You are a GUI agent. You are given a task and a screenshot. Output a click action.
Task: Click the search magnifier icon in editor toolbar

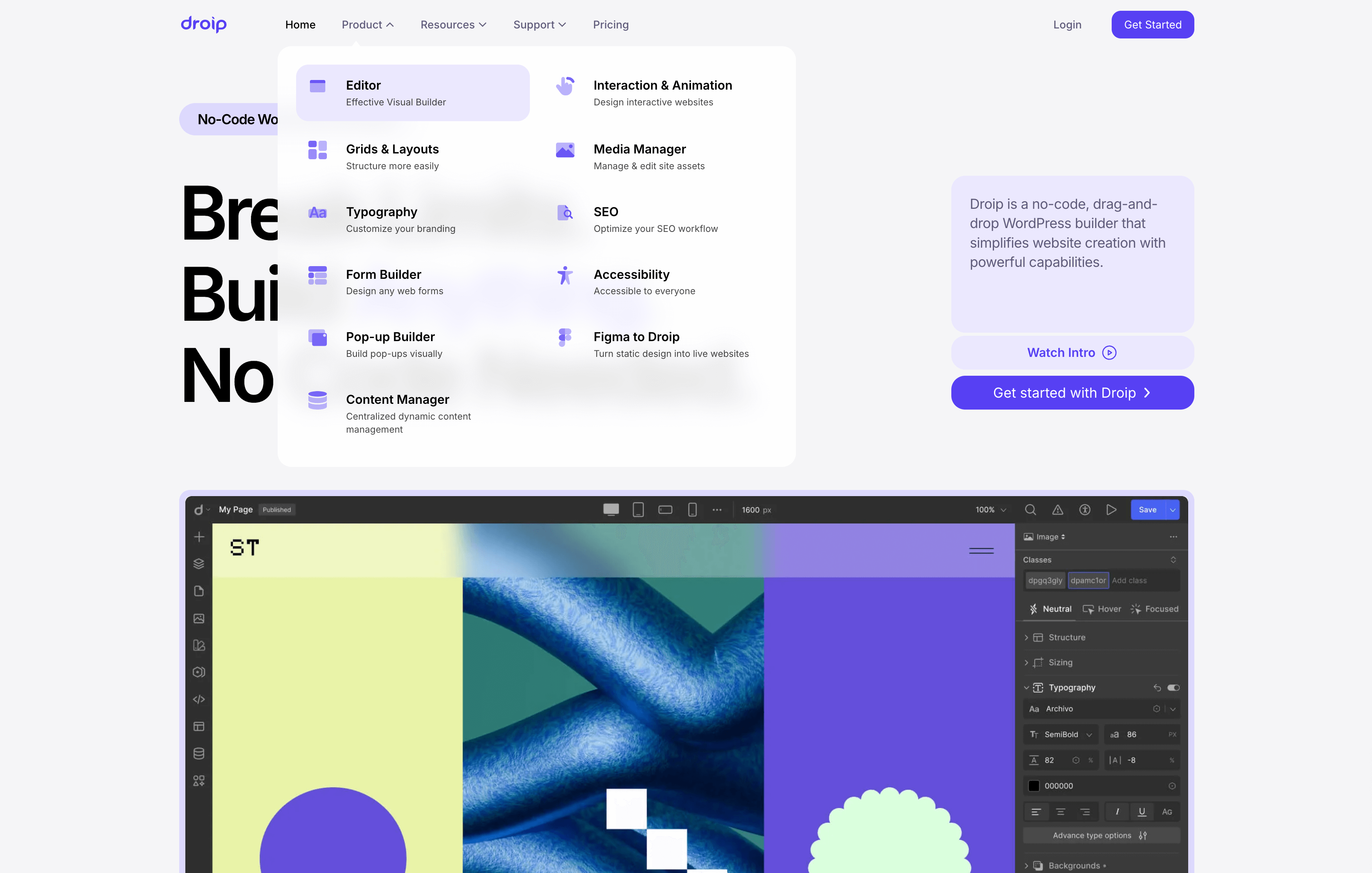pos(1030,510)
